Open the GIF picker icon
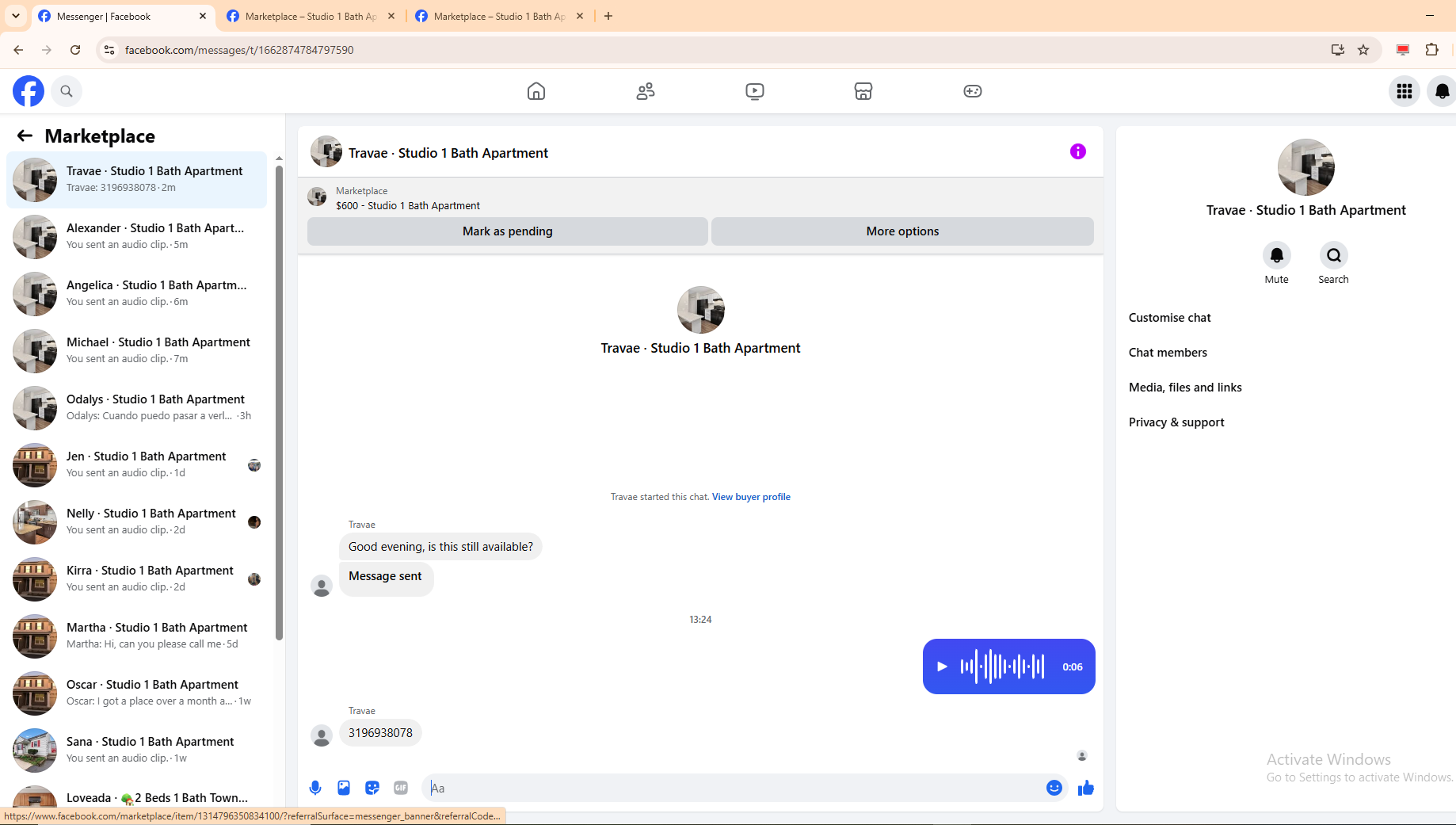1456x825 pixels. point(401,788)
